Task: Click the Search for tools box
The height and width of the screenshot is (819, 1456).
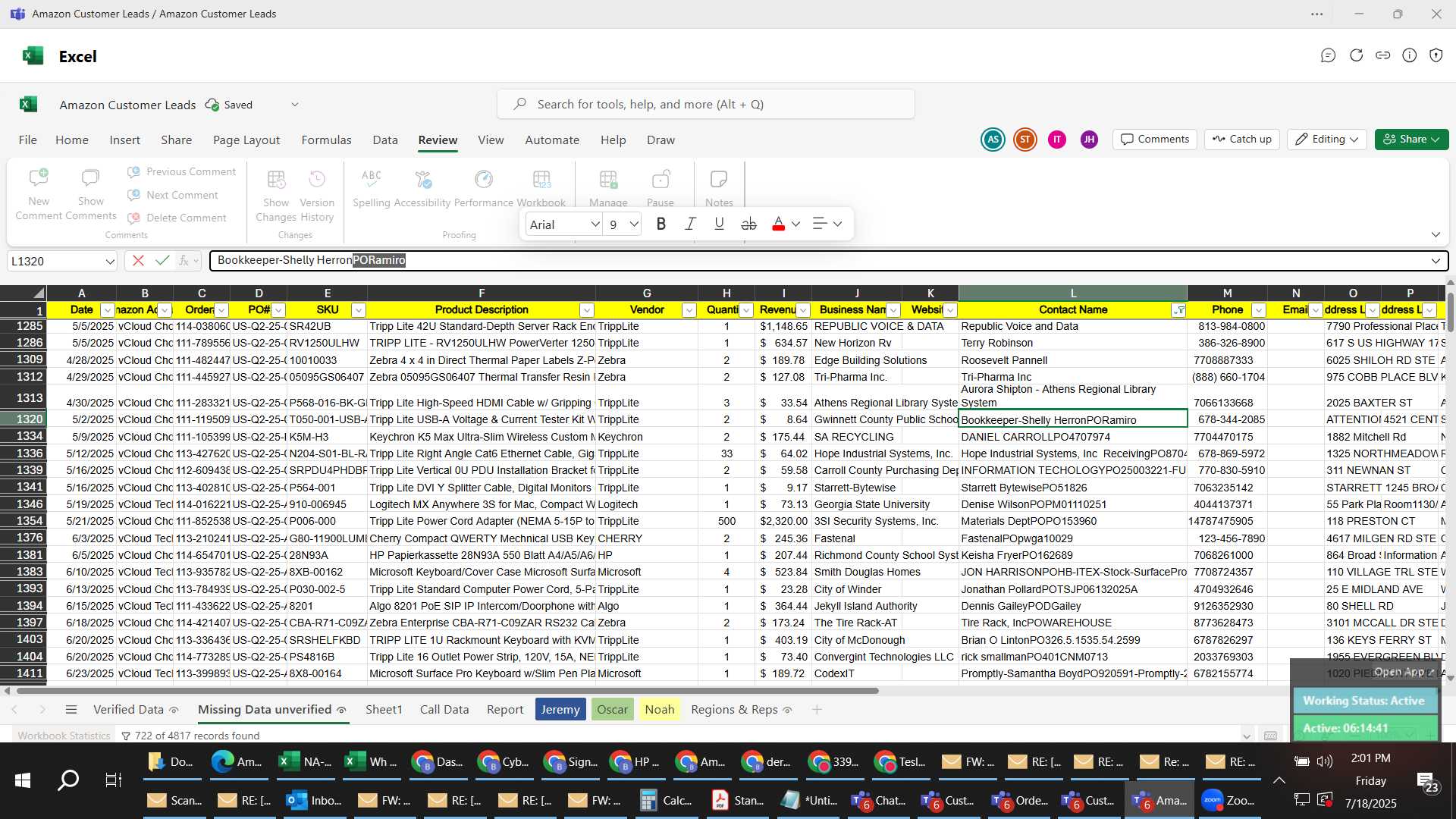Action: [x=705, y=104]
